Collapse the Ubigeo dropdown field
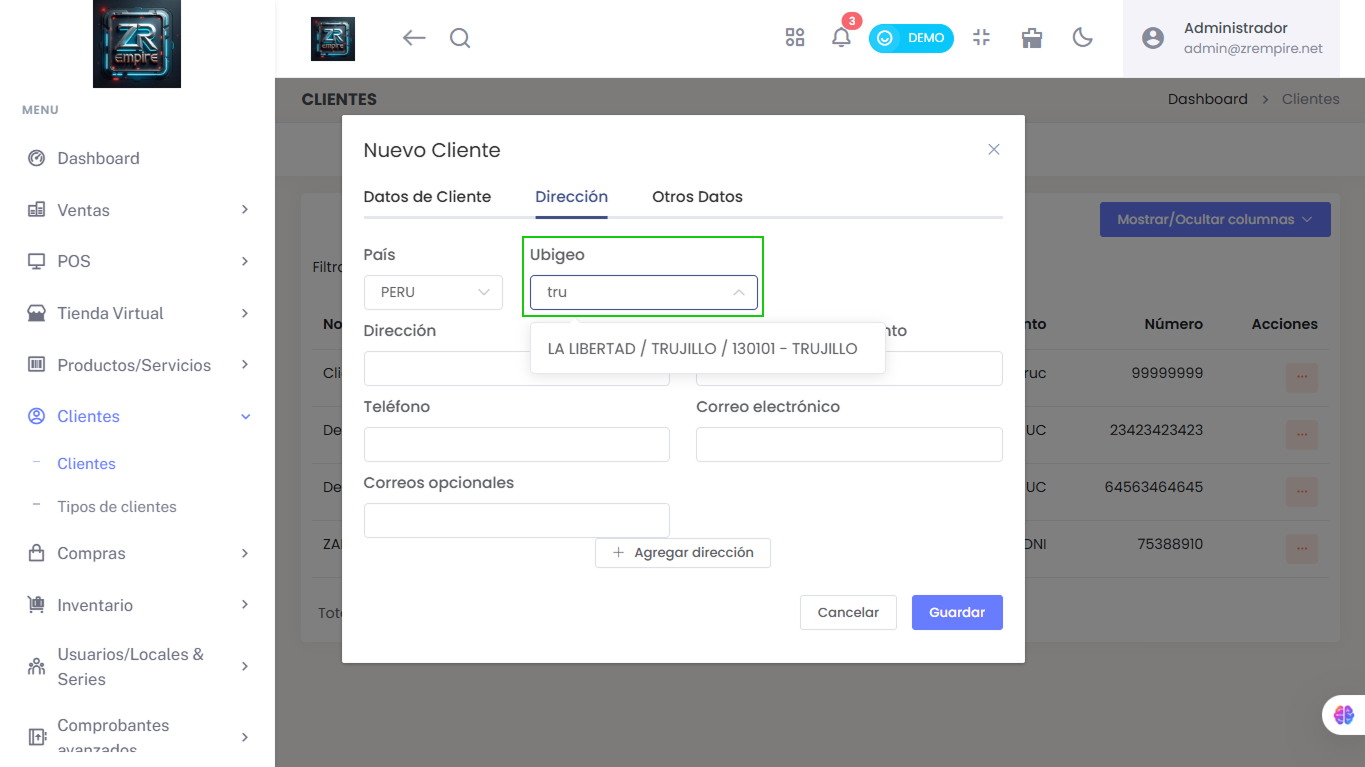Image resolution: width=1365 pixels, height=767 pixels. [x=644, y=292]
